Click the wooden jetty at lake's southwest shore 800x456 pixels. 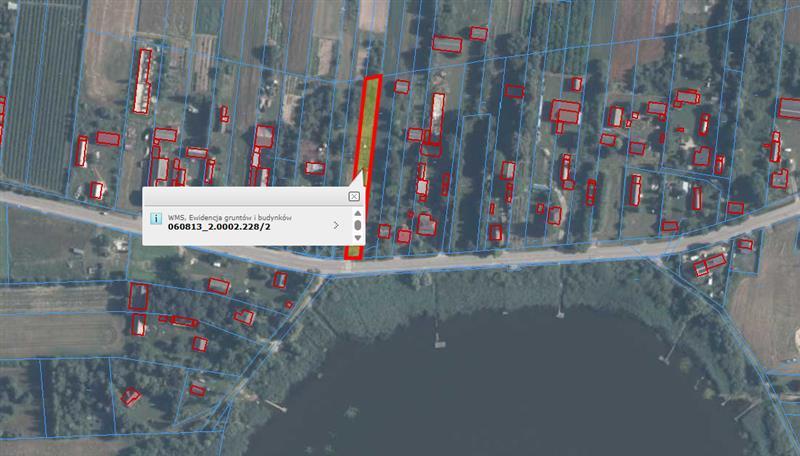pyautogui.click(x=273, y=404)
